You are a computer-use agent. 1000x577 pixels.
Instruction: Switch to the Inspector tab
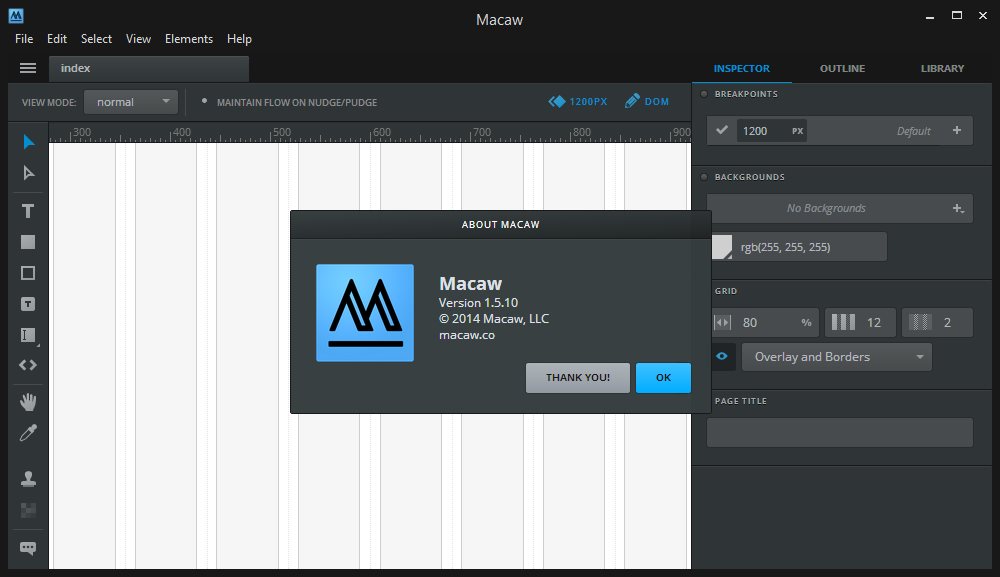(742, 68)
